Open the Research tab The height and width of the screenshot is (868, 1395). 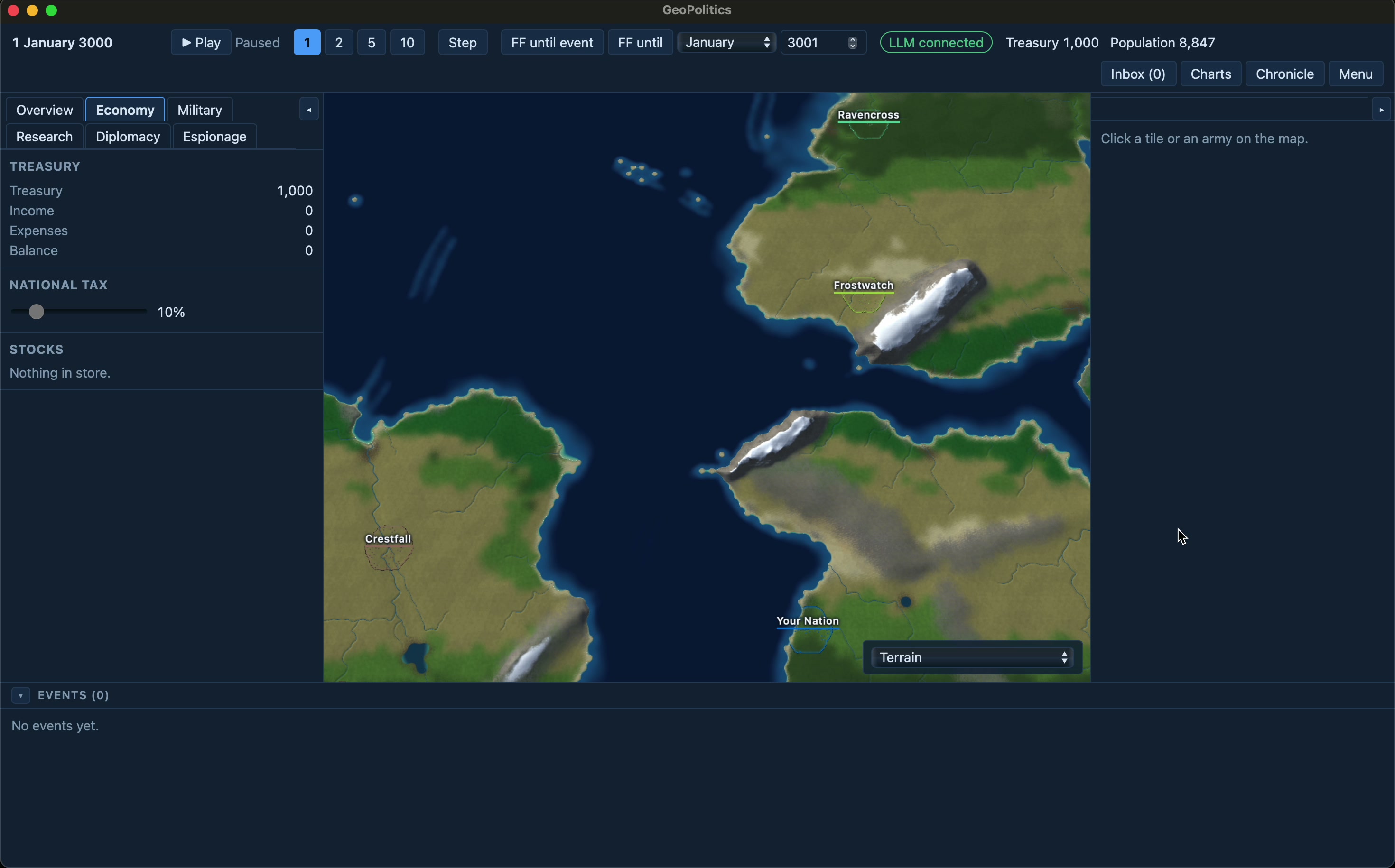45,137
